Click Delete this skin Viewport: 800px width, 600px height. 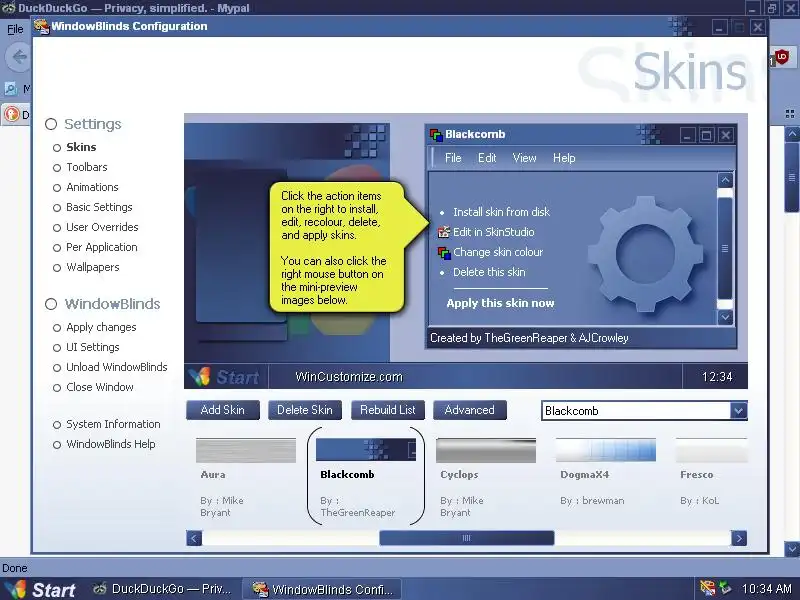pyautogui.click(x=489, y=272)
